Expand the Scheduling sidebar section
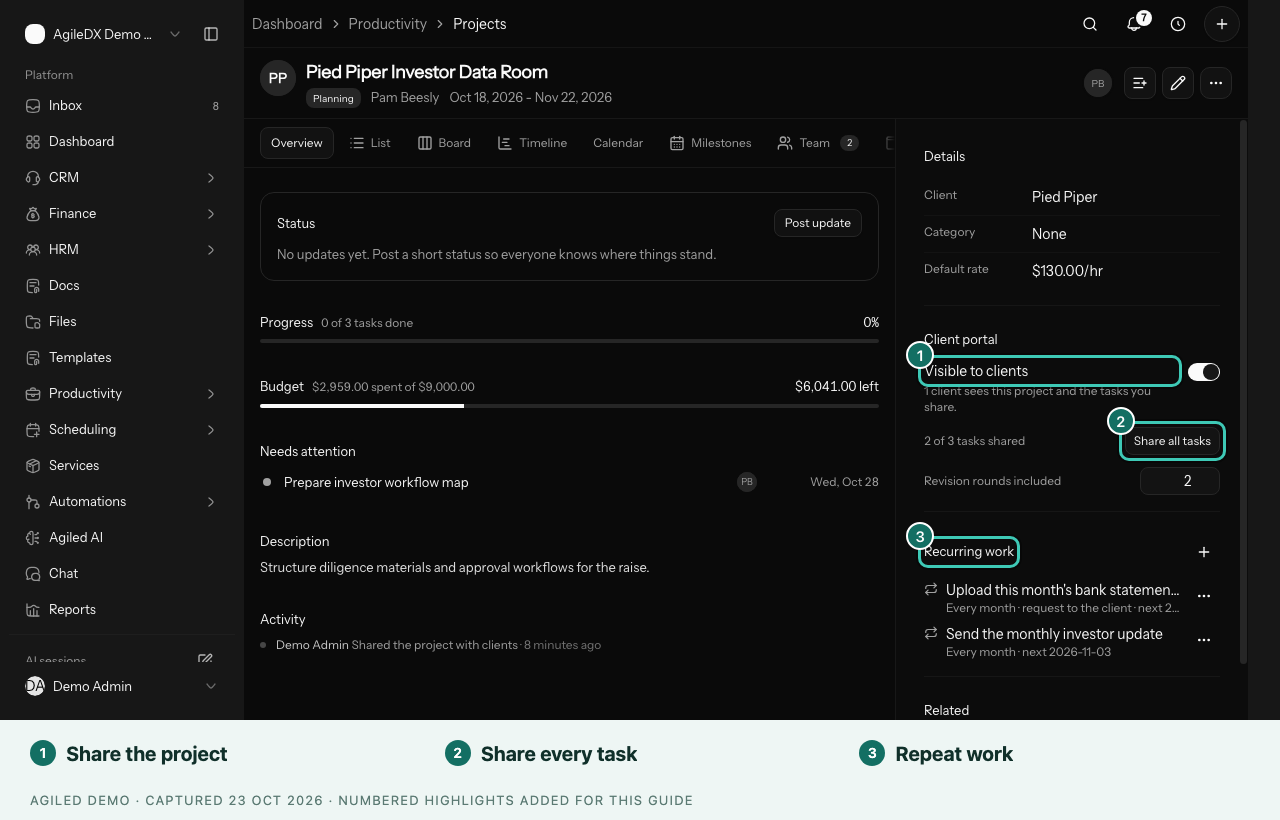1280x820 pixels. click(x=122, y=429)
